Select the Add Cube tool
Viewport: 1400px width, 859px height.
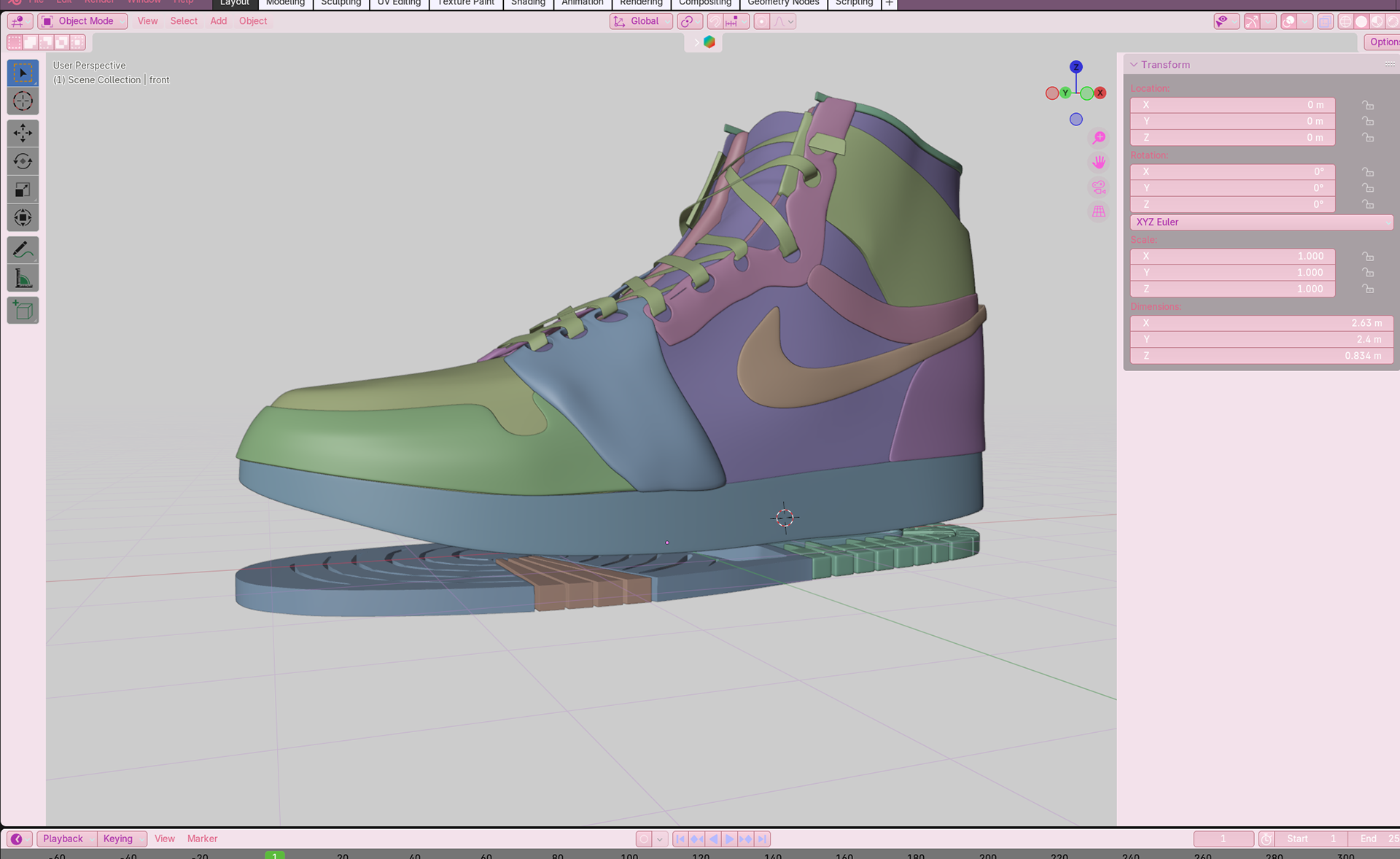(x=23, y=311)
